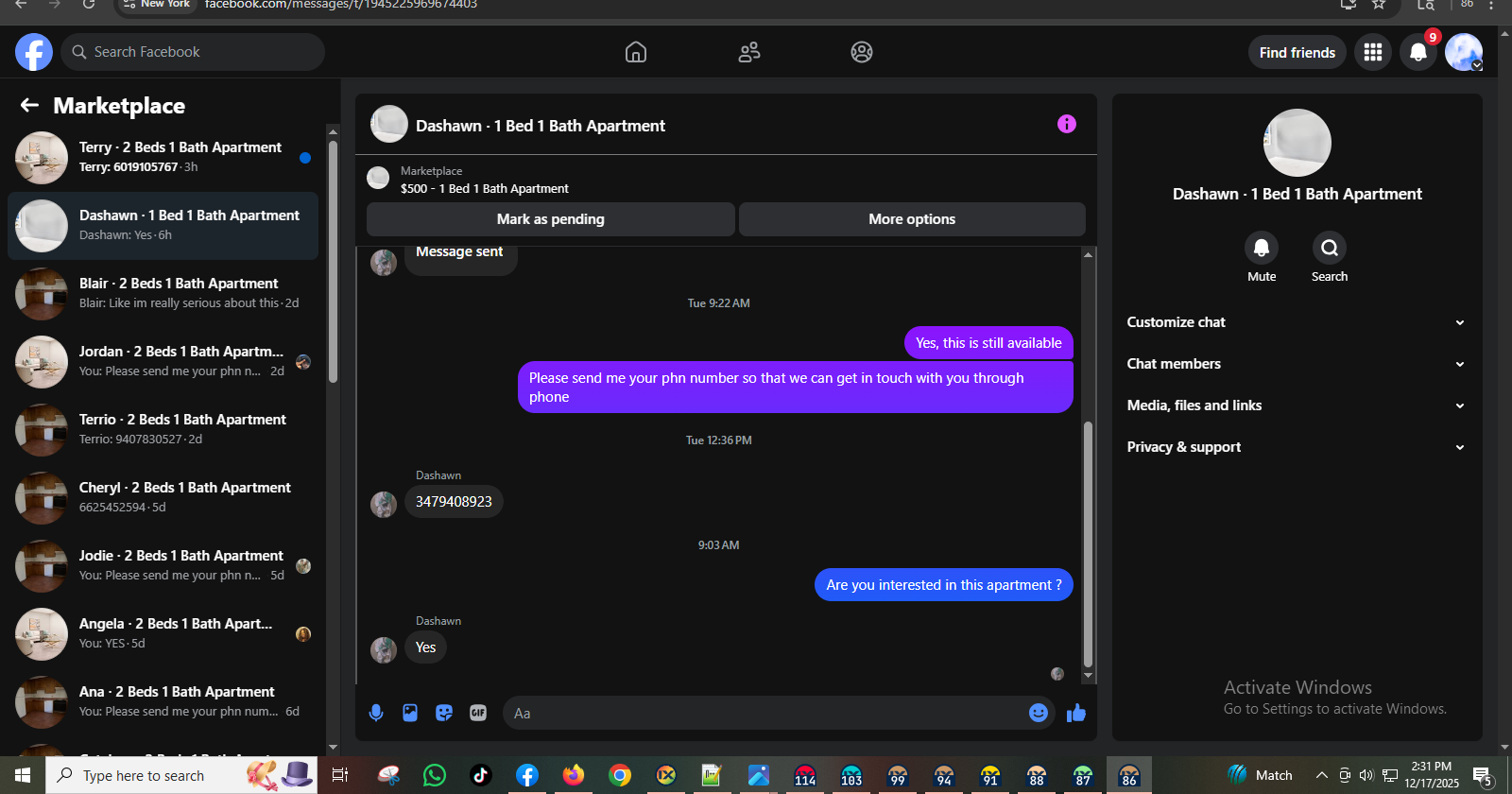Open Terry 2 Beds 1 Bath Apartment chat
The image size is (1512, 794).
[x=163, y=157]
